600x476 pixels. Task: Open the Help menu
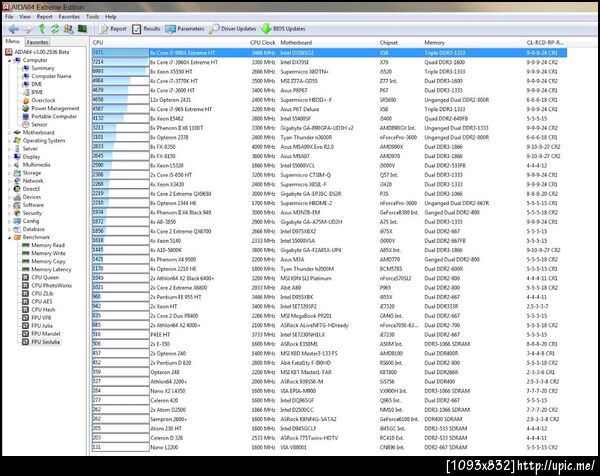tap(111, 16)
